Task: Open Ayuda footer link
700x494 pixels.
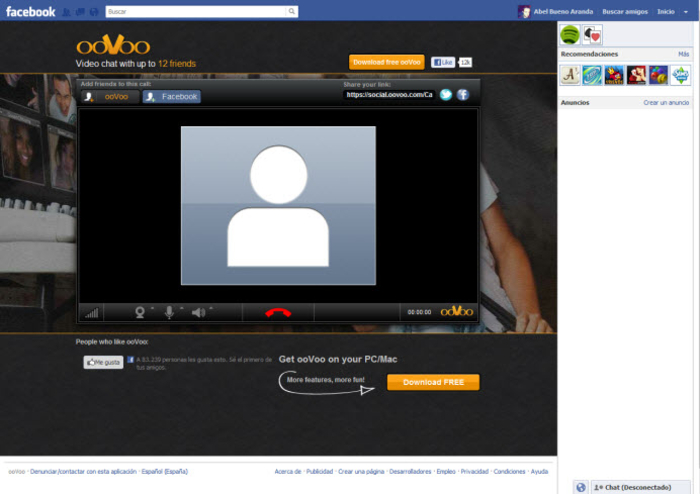Action: pyautogui.click(x=539, y=472)
